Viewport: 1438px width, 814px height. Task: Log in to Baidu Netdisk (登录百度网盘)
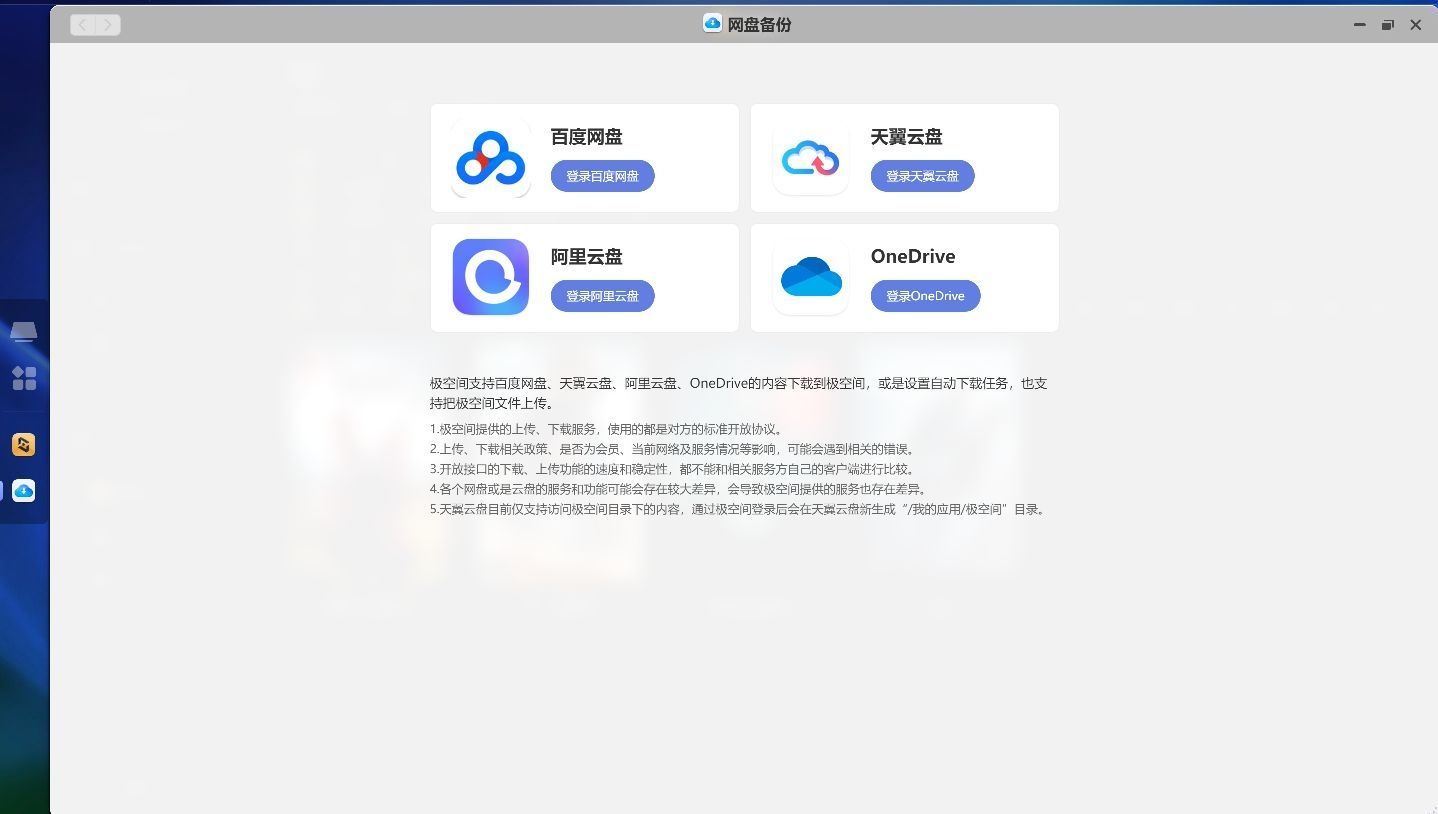click(x=602, y=176)
